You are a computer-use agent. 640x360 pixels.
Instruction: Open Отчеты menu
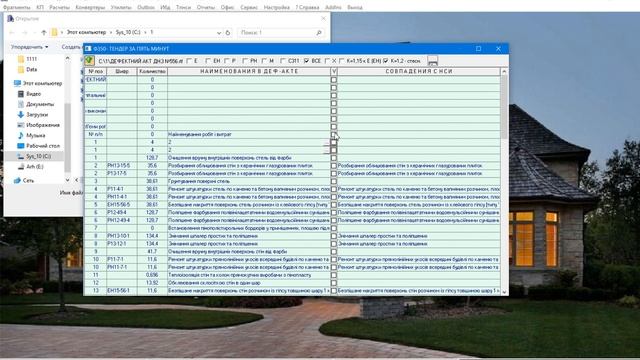click(206, 7)
